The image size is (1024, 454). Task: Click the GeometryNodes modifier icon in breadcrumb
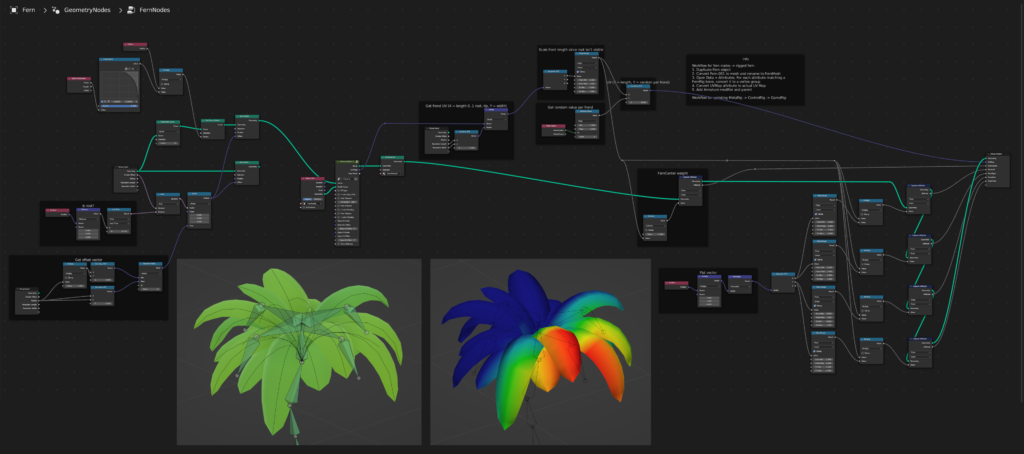point(56,10)
